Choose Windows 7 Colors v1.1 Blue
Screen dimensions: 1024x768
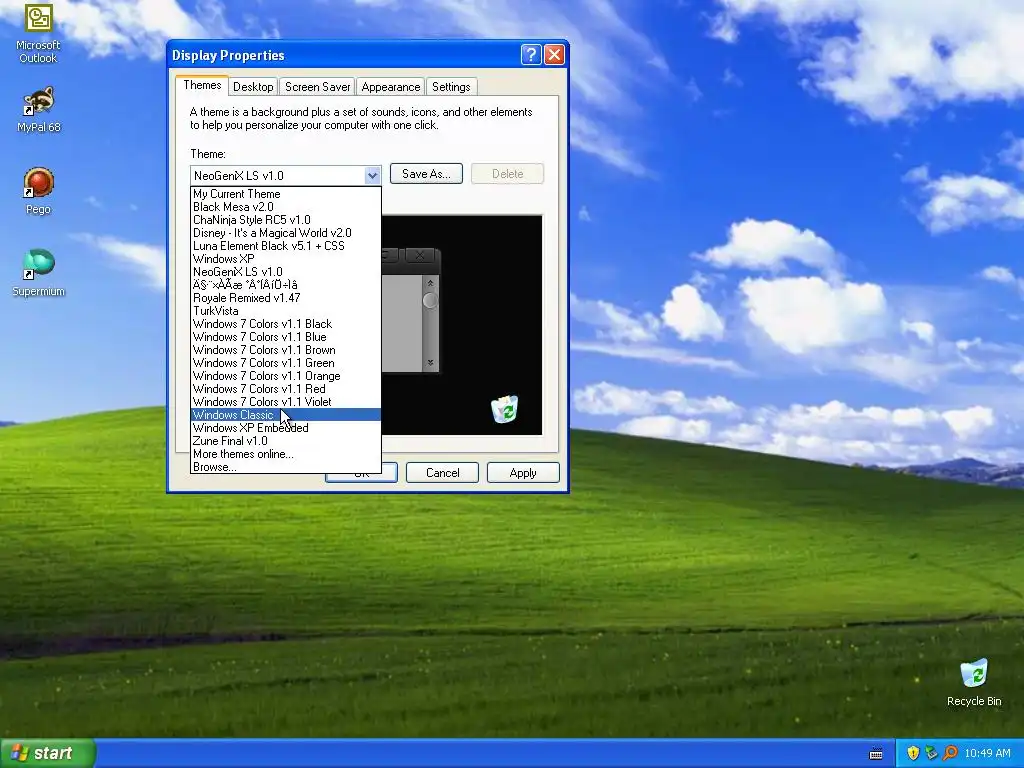tap(285, 337)
